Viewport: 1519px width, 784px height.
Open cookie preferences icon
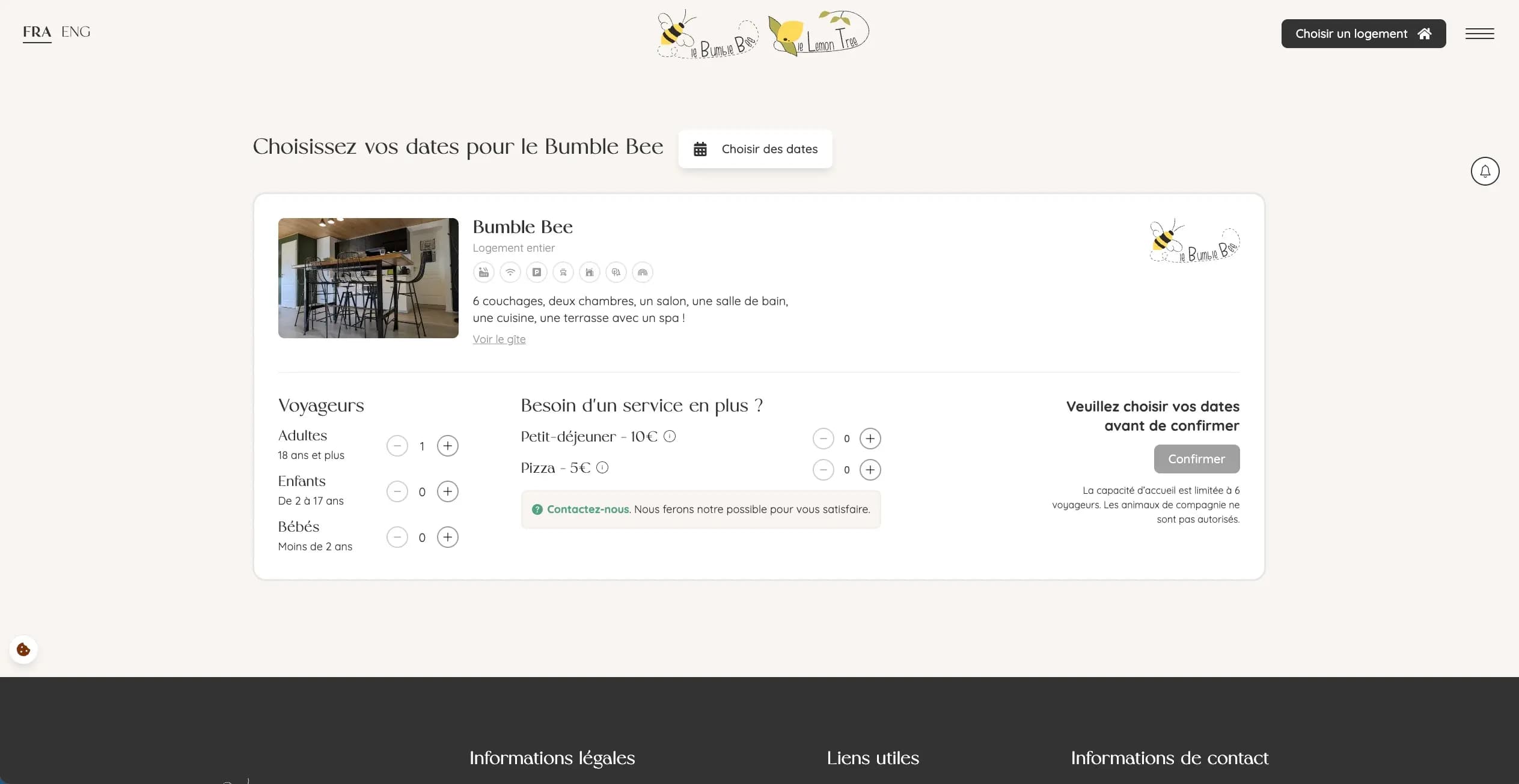click(23, 649)
